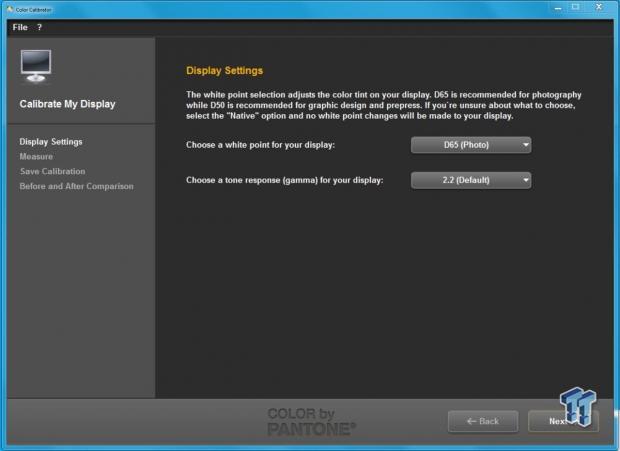Click the 'Choose a white point for your display:' label

point(261,145)
